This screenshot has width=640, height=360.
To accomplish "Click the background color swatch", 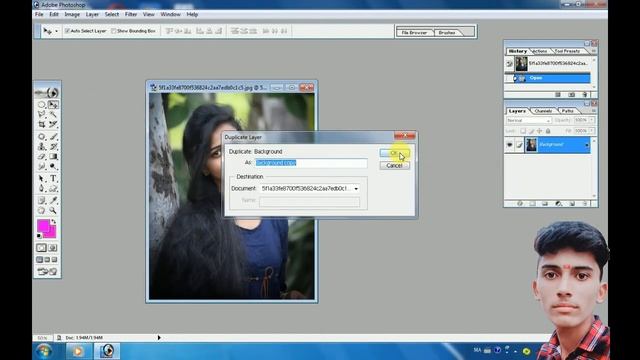I will coord(52,234).
